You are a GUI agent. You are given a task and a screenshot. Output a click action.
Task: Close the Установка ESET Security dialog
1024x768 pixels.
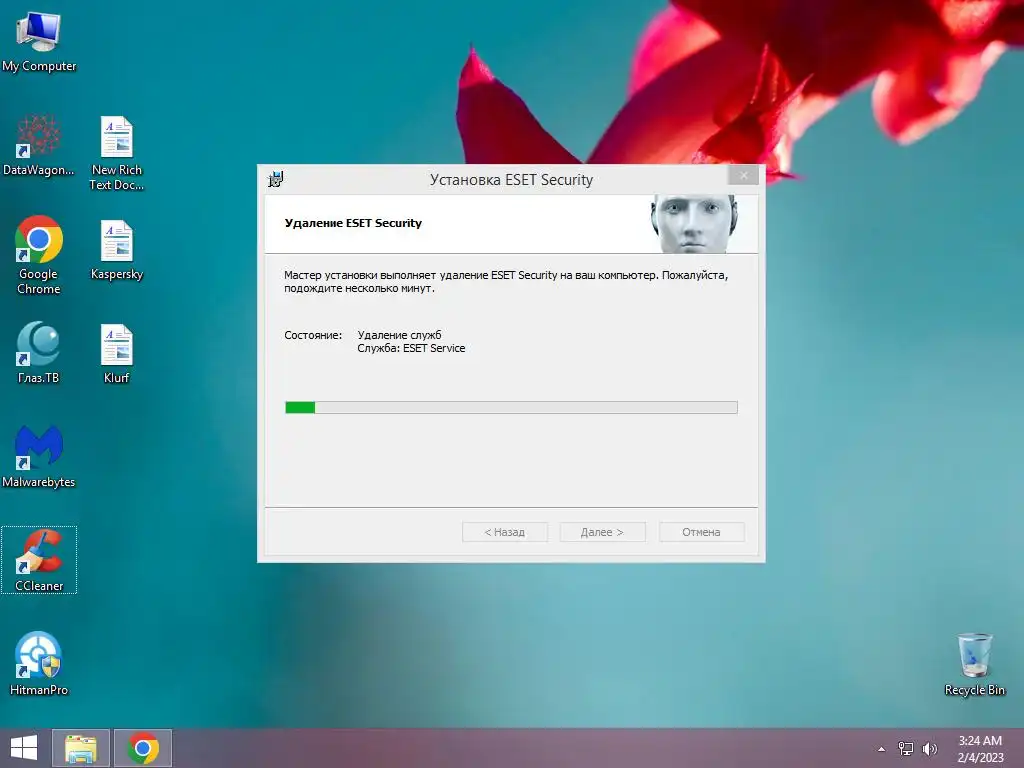(743, 175)
